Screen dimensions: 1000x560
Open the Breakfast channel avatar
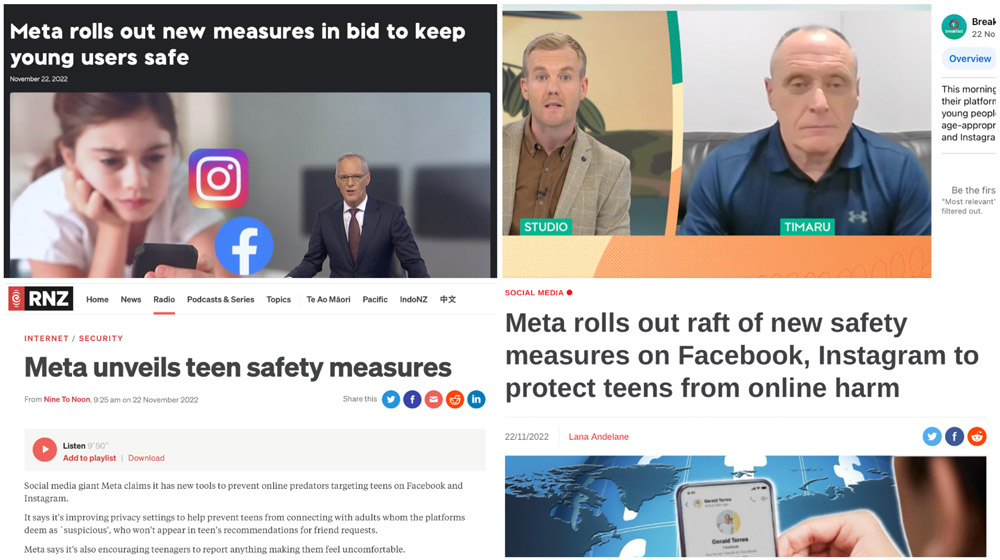[x=954, y=27]
